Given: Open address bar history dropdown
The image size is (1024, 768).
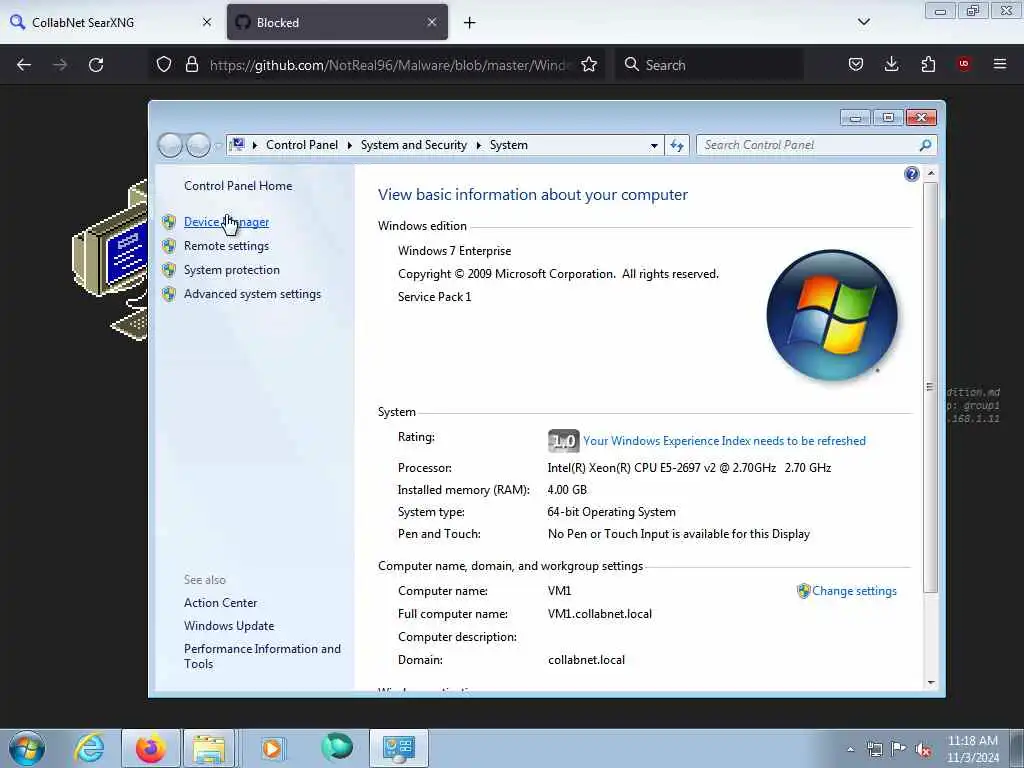Looking at the screenshot, I should coord(654,146).
